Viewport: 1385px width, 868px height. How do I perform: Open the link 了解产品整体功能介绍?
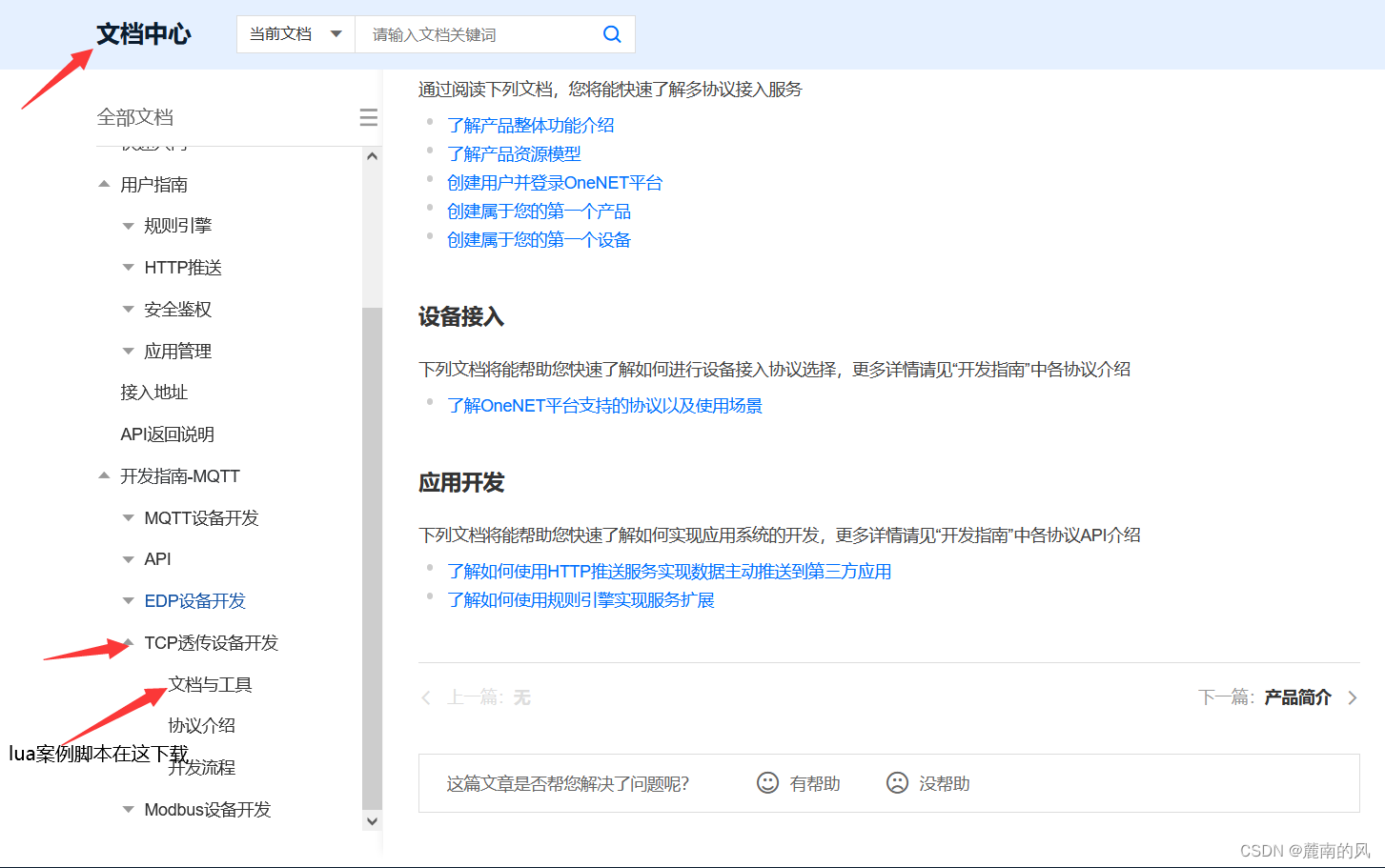point(531,126)
